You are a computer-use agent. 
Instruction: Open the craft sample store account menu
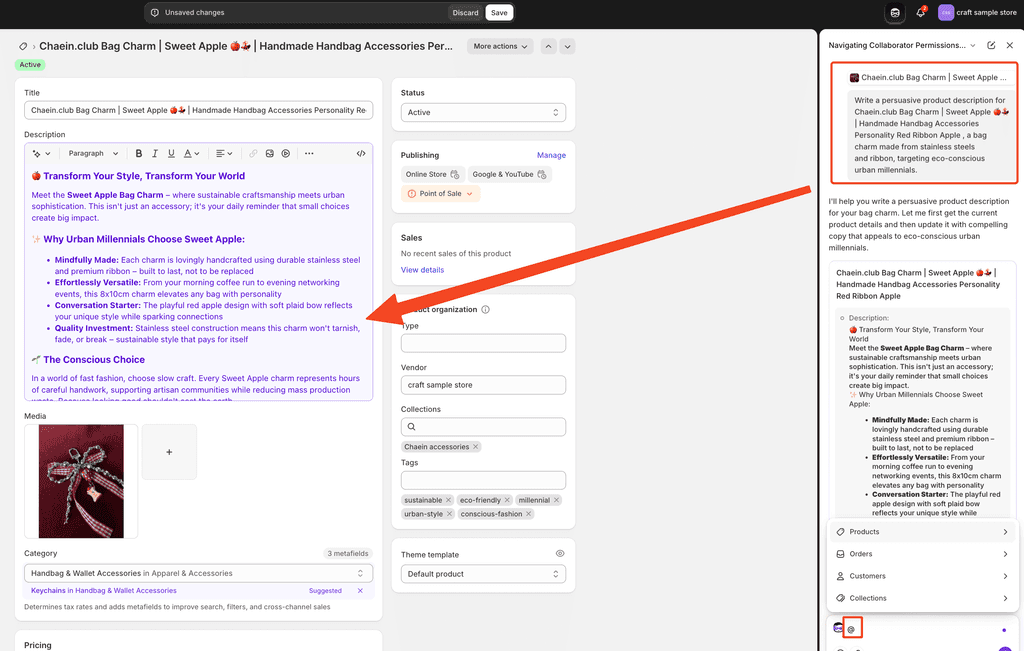pyautogui.click(x=978, y=12)
